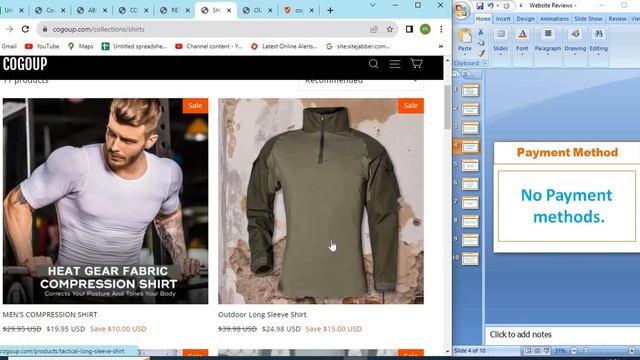The height and width of the screenshot is (360, 640).
Task: Open the Font group dropdown
Action: [522, 41]
